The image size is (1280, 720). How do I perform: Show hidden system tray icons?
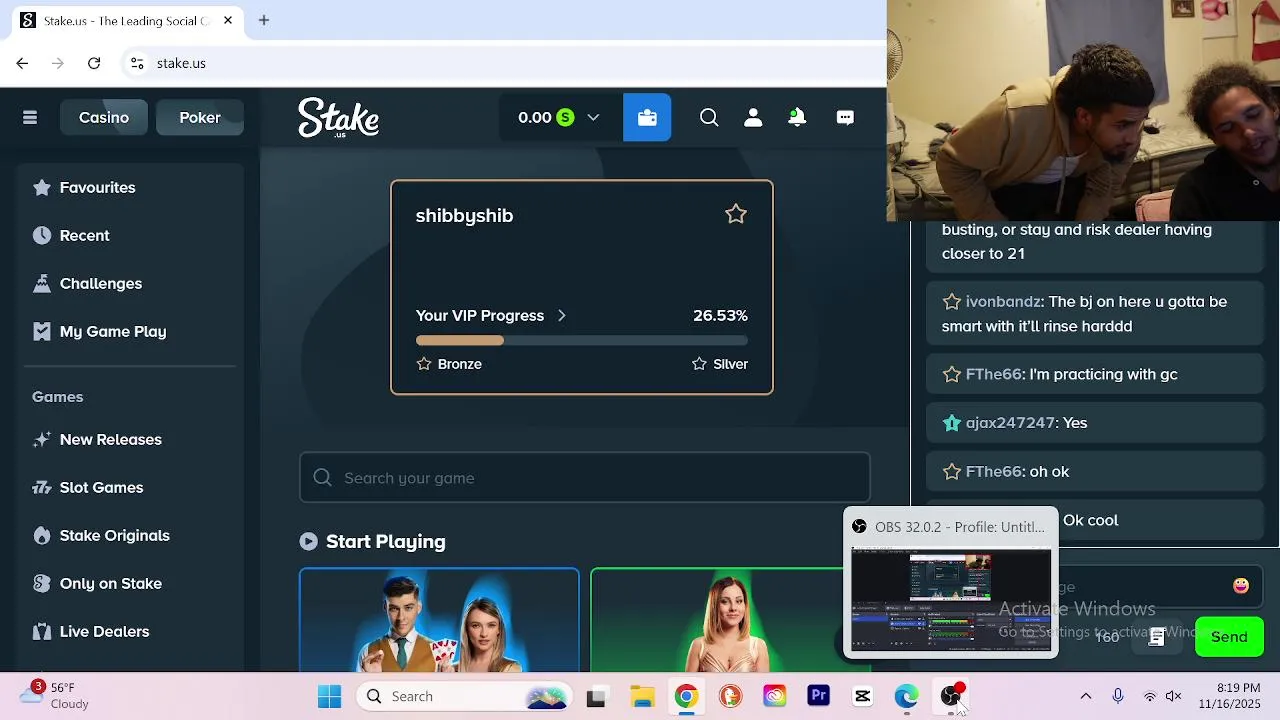click(1086, 696)
